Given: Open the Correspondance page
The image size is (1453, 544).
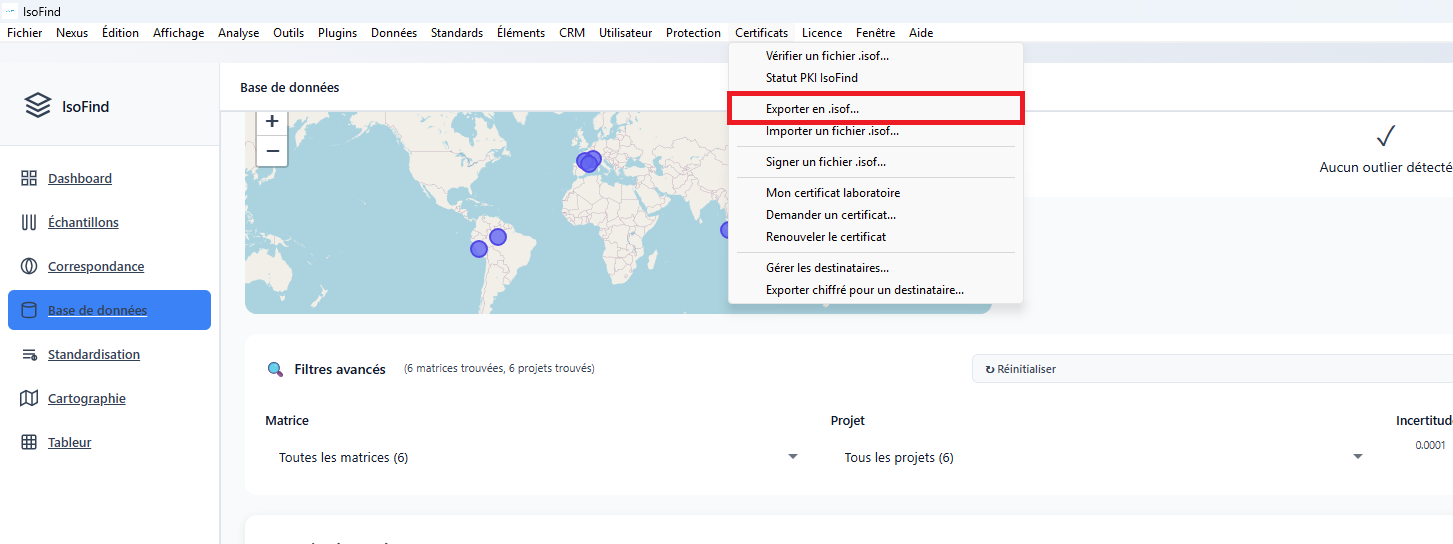Looking at the screenshot, I should pos(96,266).
